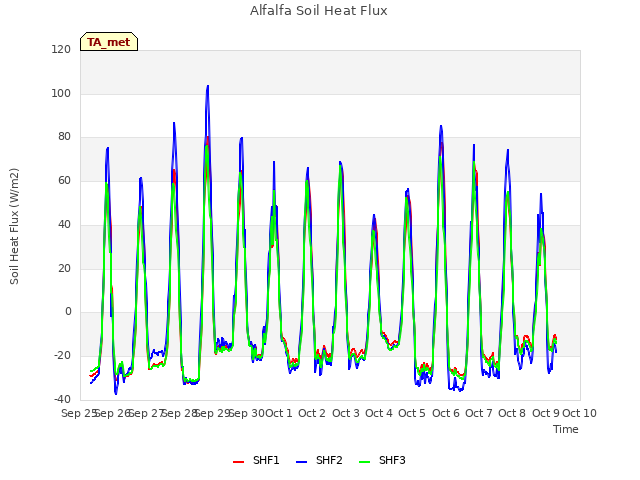
Task: Click the green SHF3 legend line swatch
Action: (x=364, y=462)
